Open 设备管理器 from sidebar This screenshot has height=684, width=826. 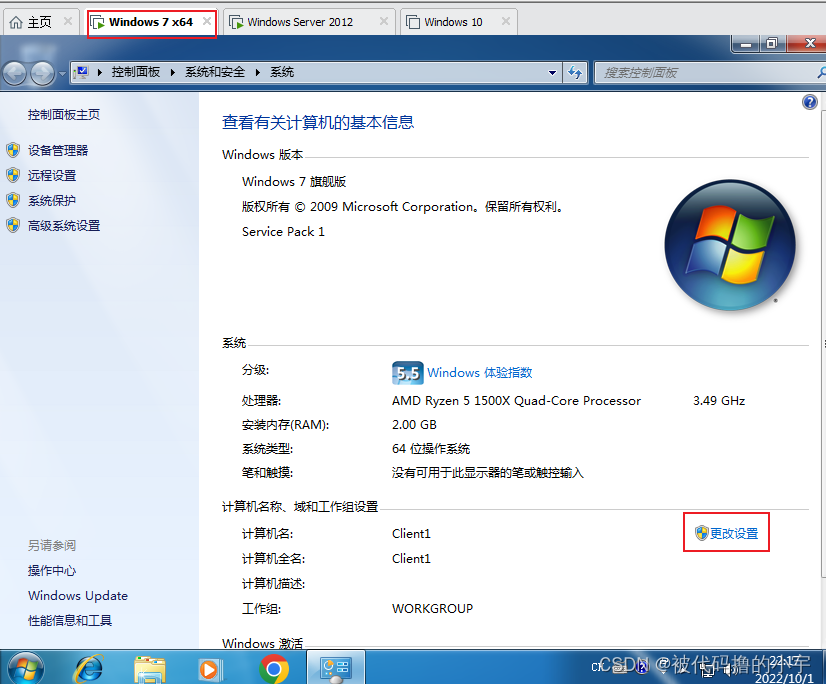58,150
